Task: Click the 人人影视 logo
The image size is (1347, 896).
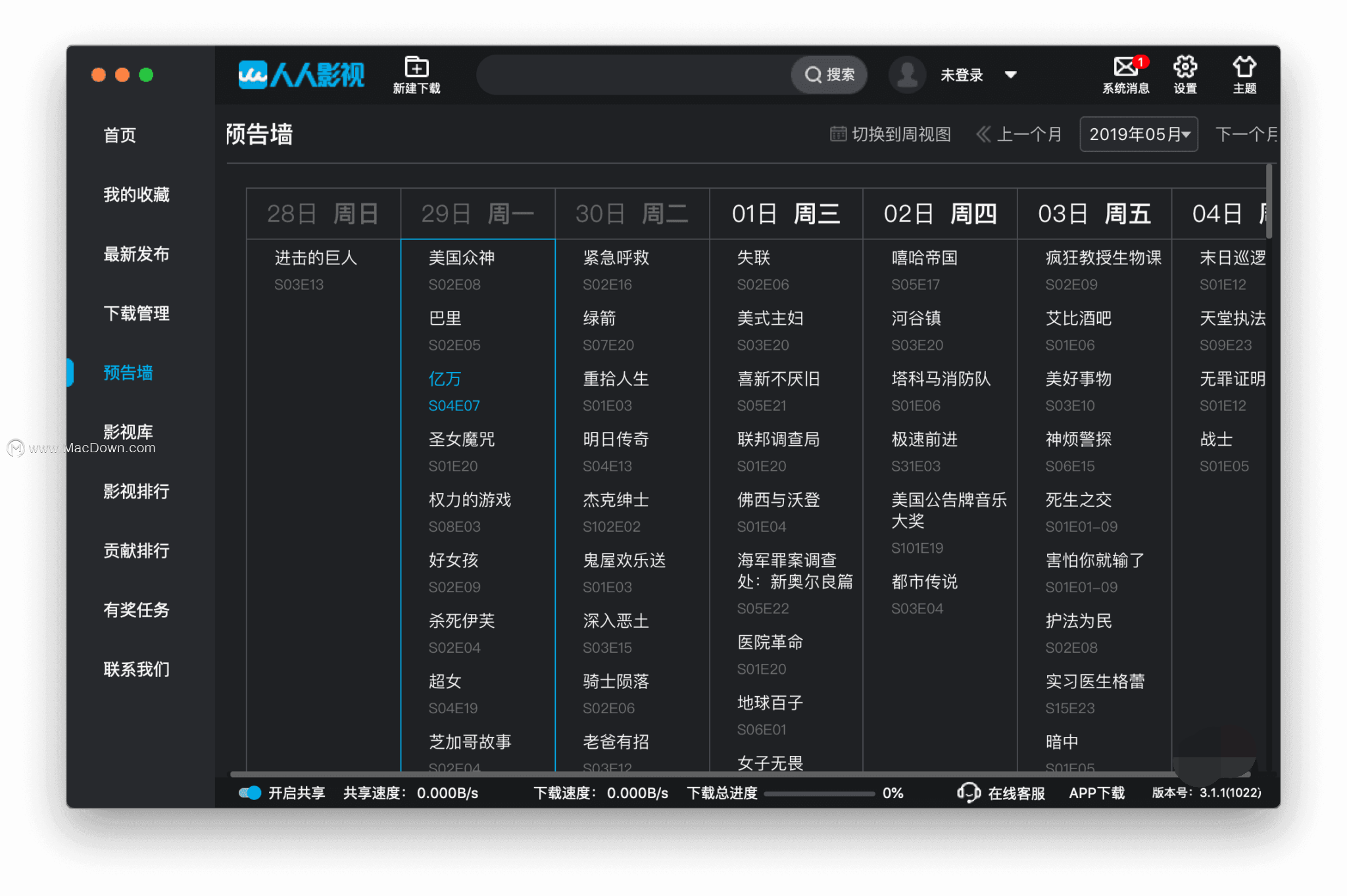Action: pos(301,75)
